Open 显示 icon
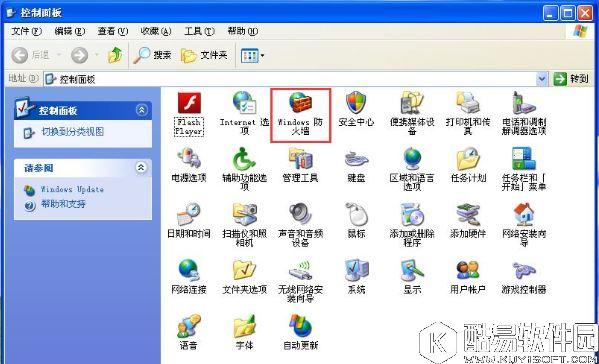599x364 pixels. point(412,270)
